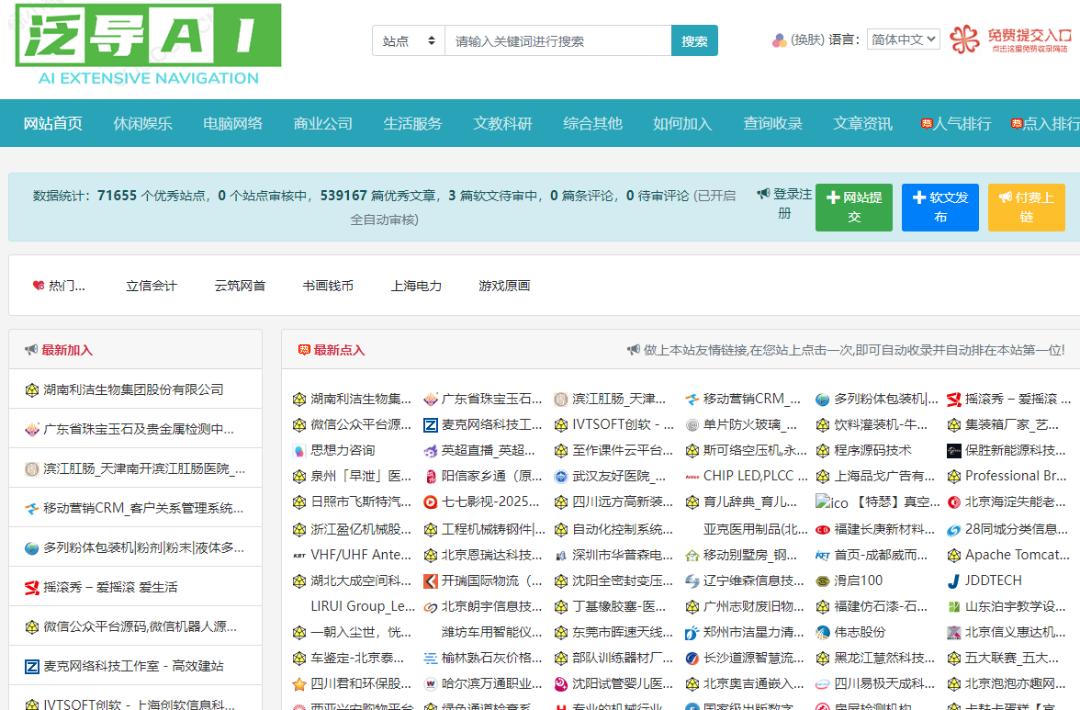Click the 麦克网络科技 favicon in 最新点入
1080x710 pixels.
click(430, 425)
